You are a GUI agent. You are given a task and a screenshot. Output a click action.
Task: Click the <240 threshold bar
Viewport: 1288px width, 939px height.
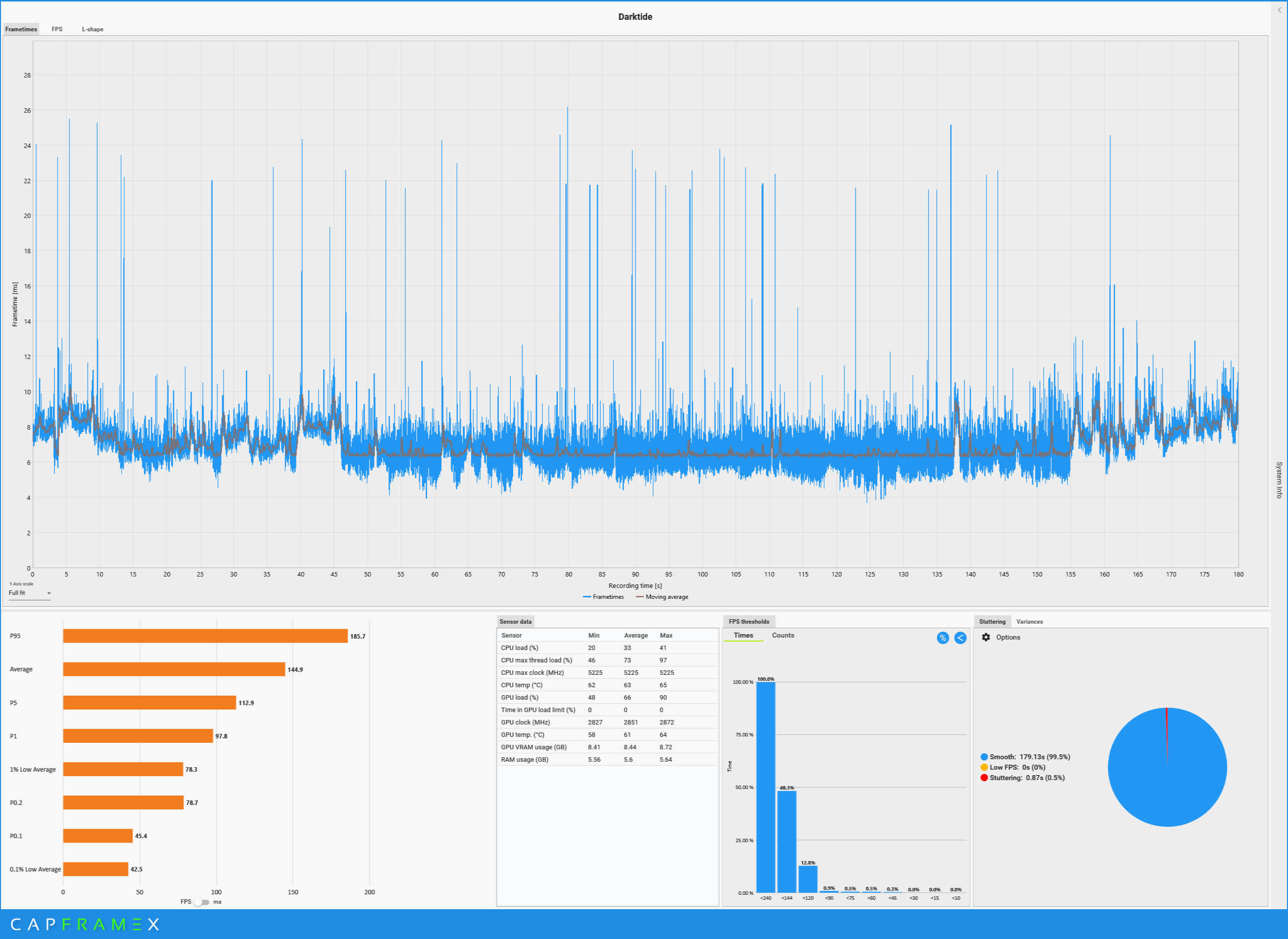coord(766,787)
